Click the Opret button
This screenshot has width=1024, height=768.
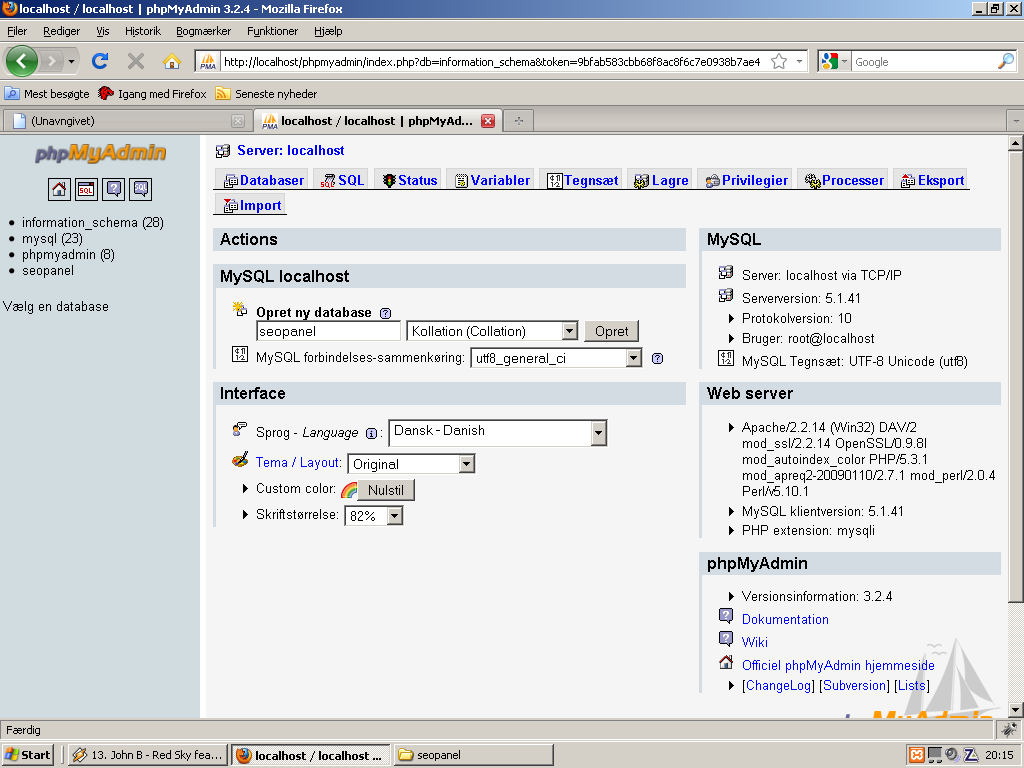611,331
